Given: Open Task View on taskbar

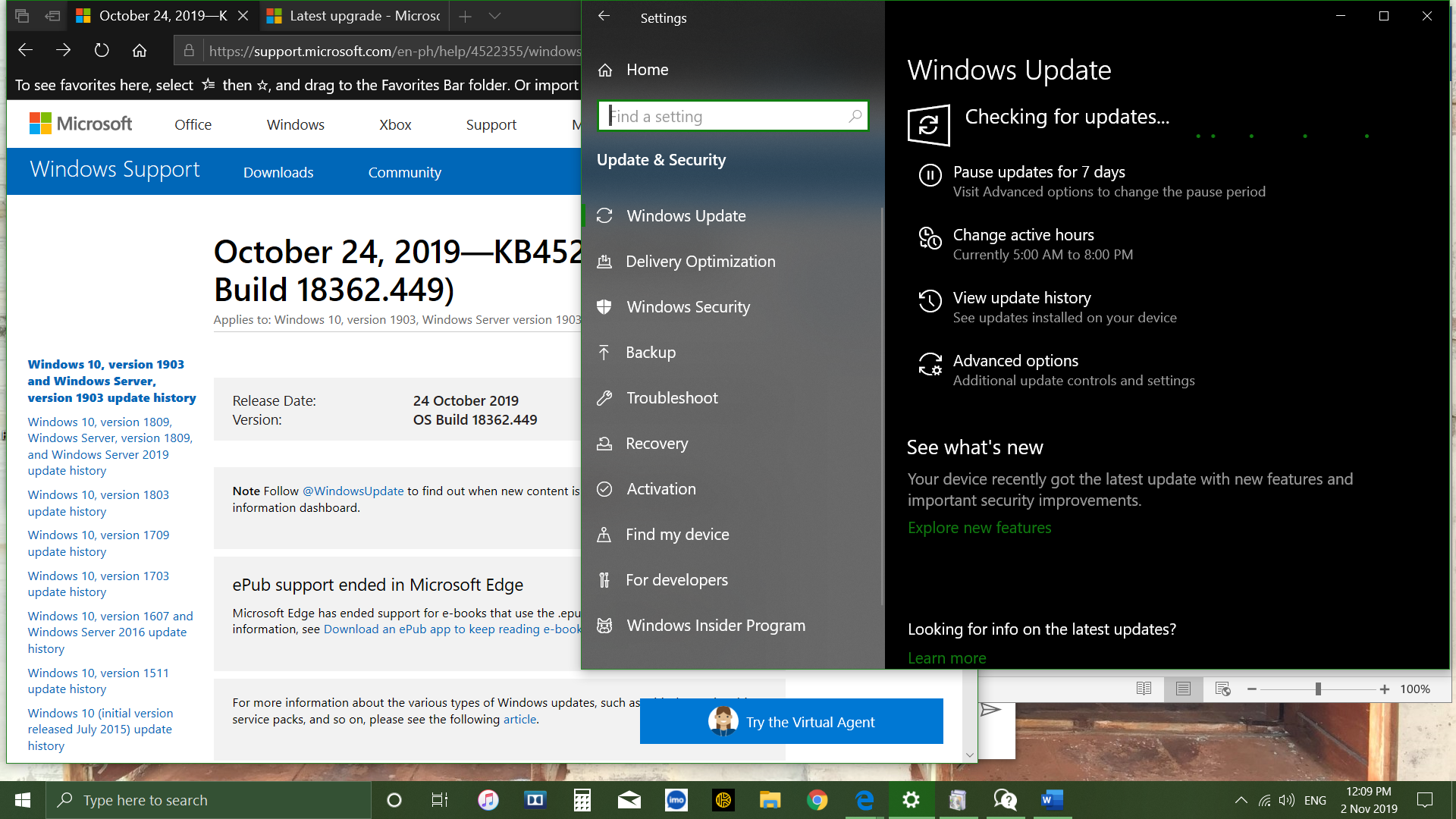Looking at the screenshot, I should pos(440,800).
